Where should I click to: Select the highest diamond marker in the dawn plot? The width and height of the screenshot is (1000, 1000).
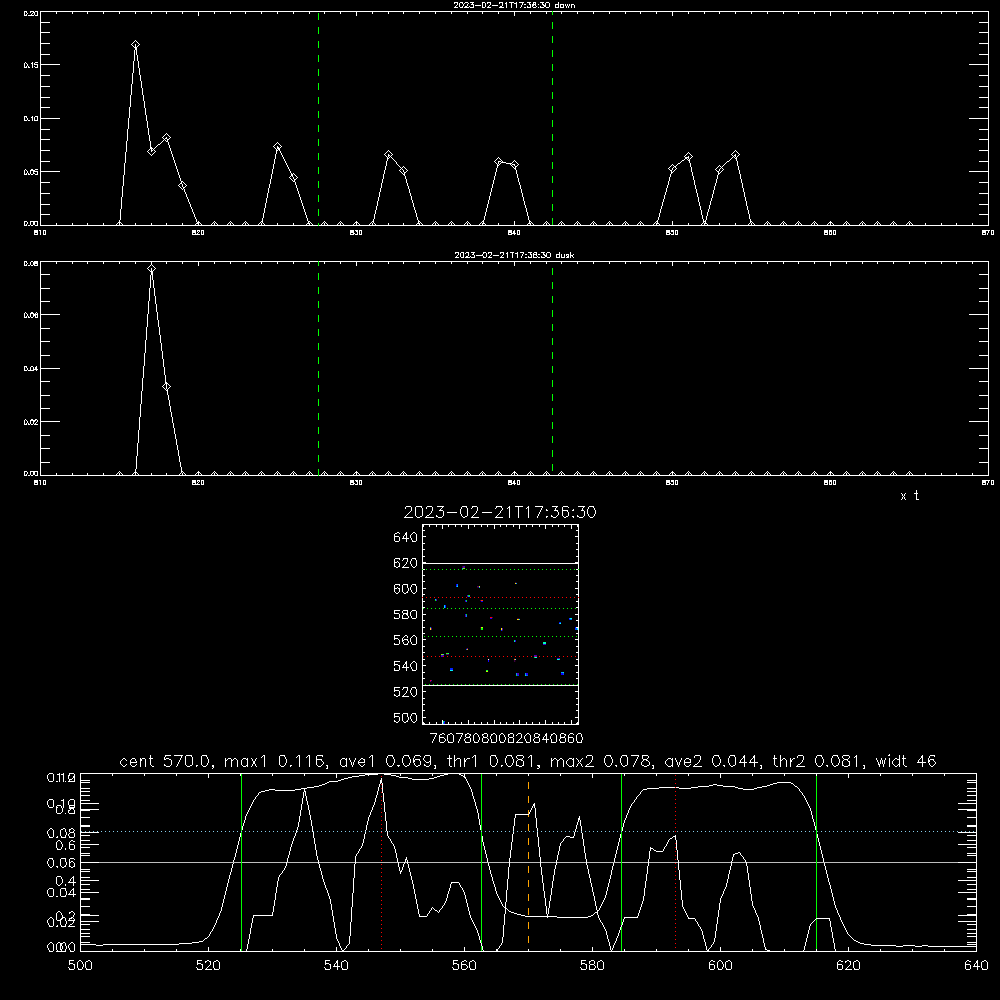click(135, 45)
